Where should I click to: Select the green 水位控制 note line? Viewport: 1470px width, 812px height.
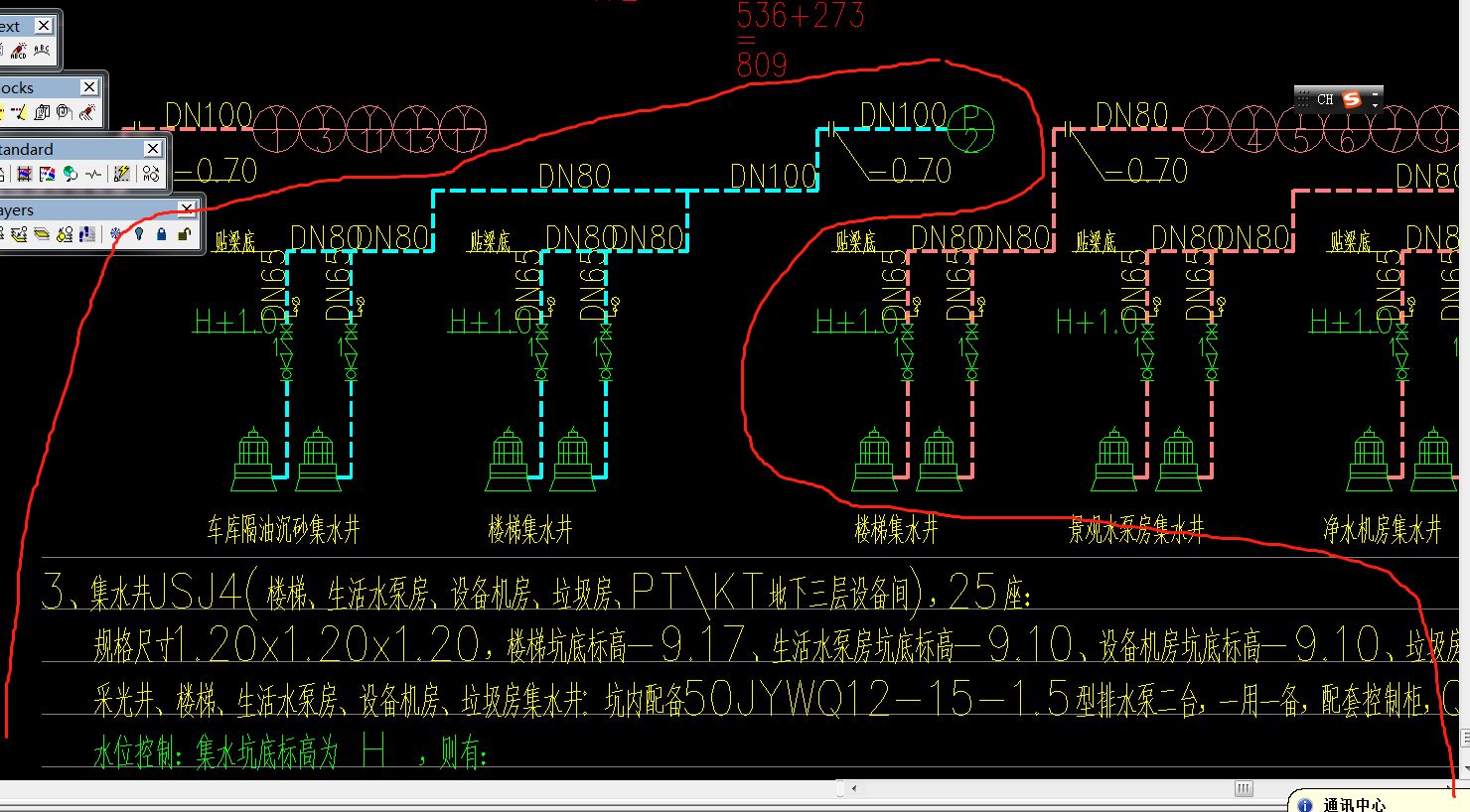coord(290,751)
